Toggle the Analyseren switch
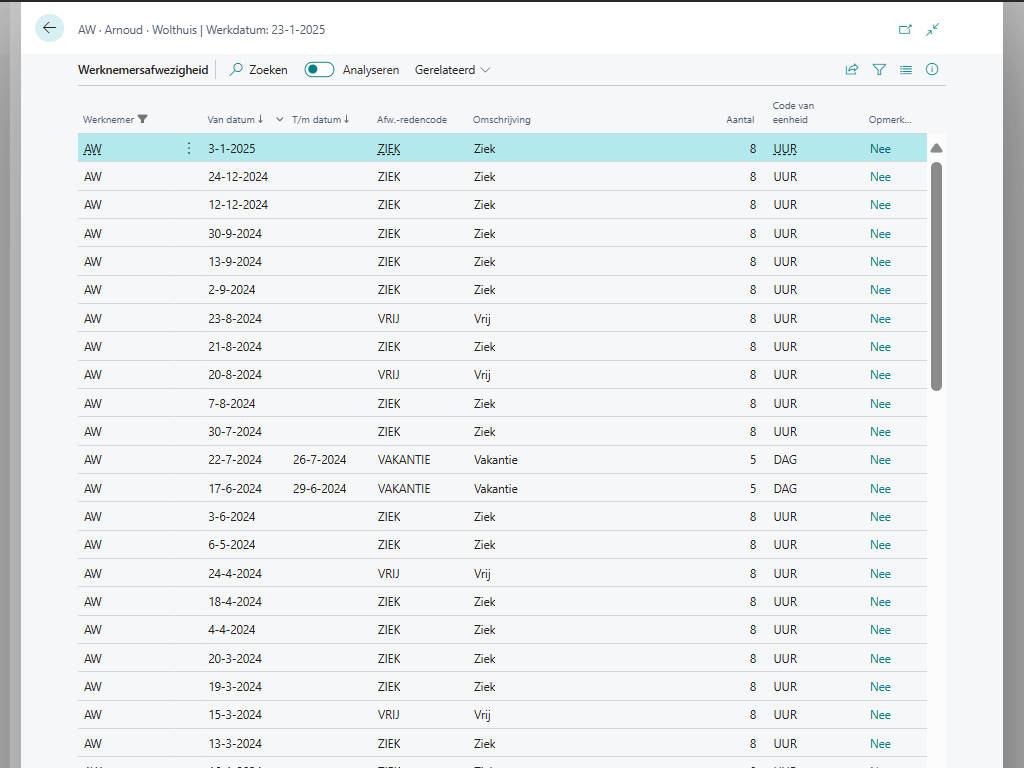The height and width of the screenshot is (768, 1024). pyautogui.click(x=319, y=70)
